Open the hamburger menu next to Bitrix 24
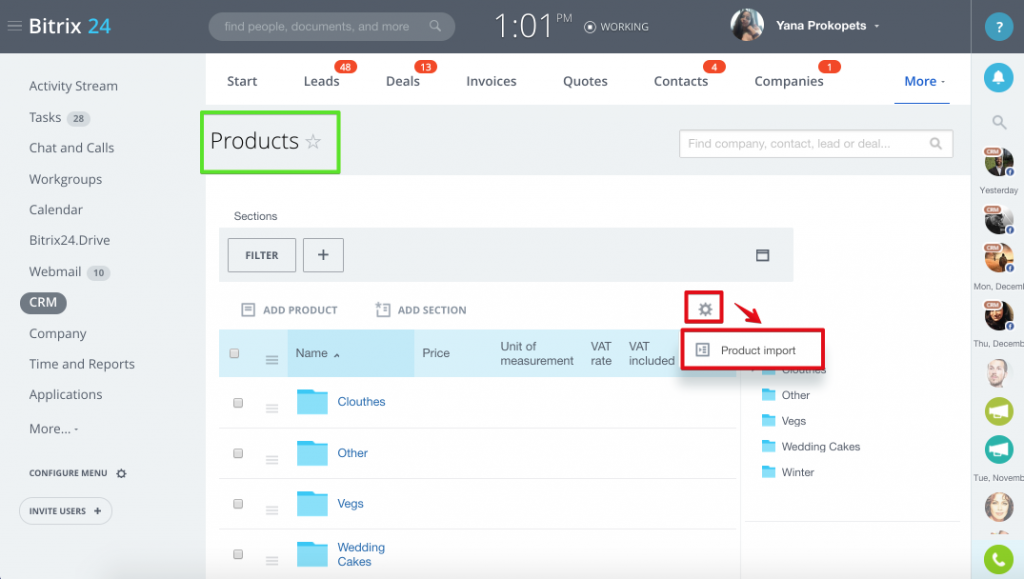 (14, 26)
